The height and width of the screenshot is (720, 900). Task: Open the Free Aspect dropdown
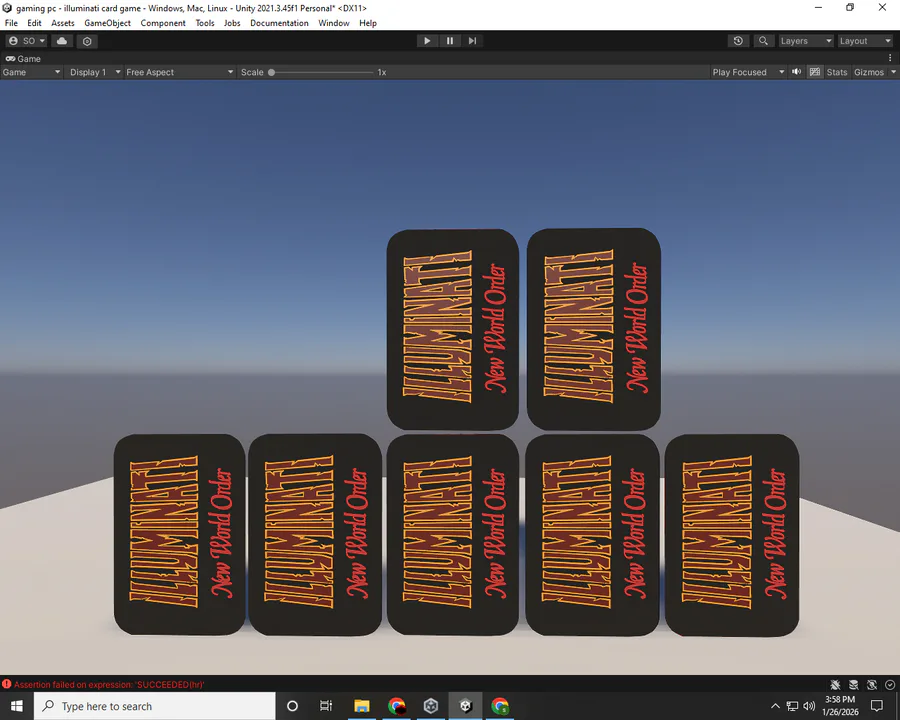[x=180, y=72]
